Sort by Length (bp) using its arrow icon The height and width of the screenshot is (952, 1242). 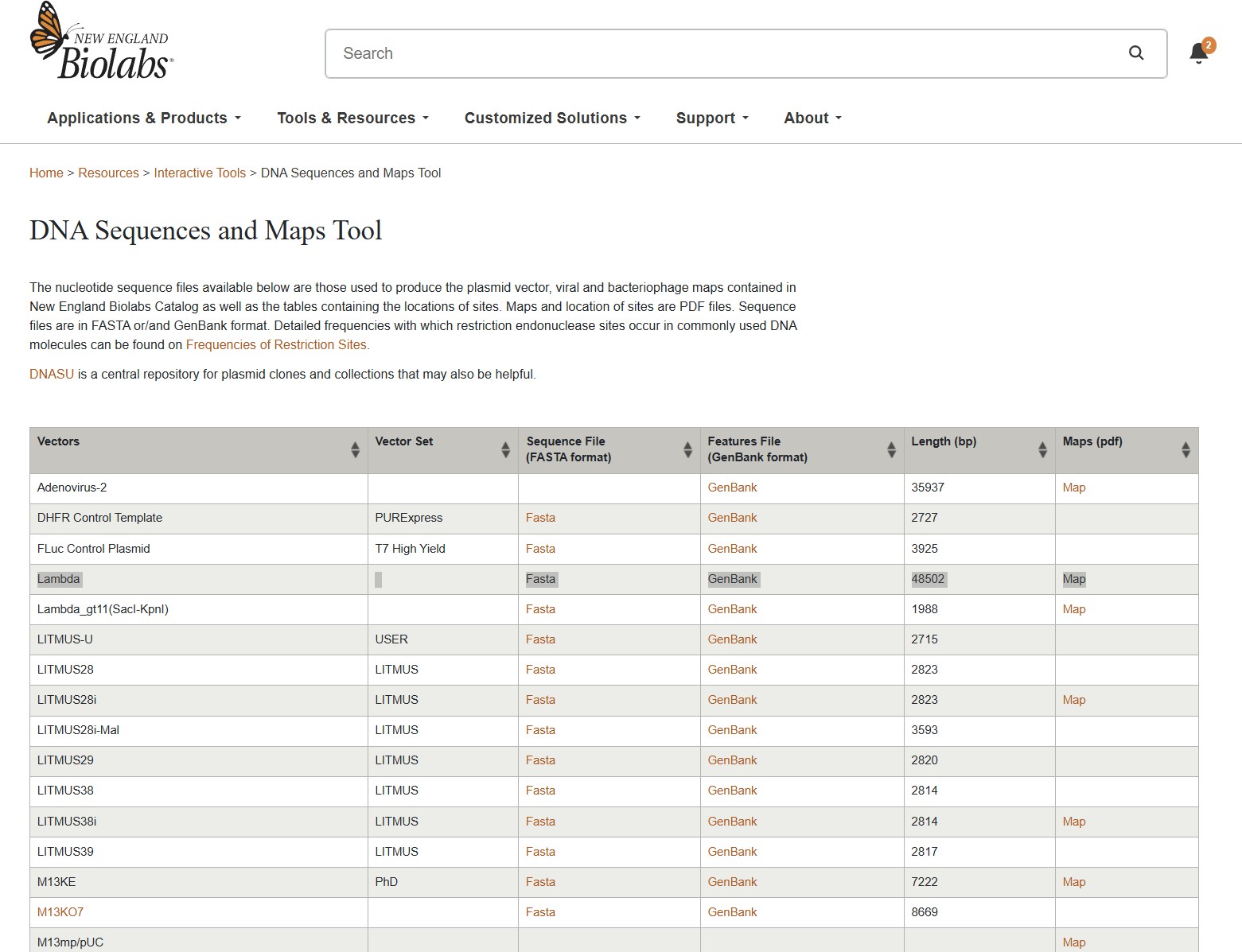coord(1042,449)
